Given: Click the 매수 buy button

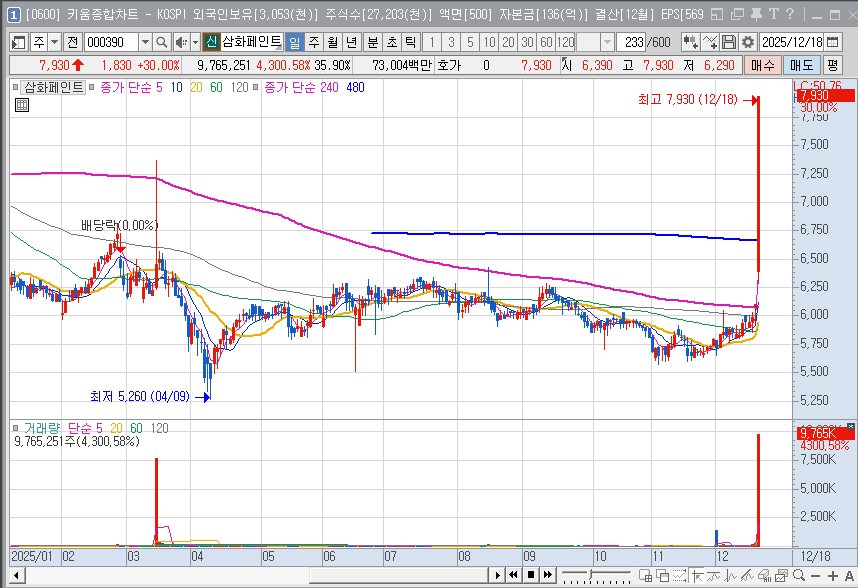Looking at the screenshot, I should [763, 65].
